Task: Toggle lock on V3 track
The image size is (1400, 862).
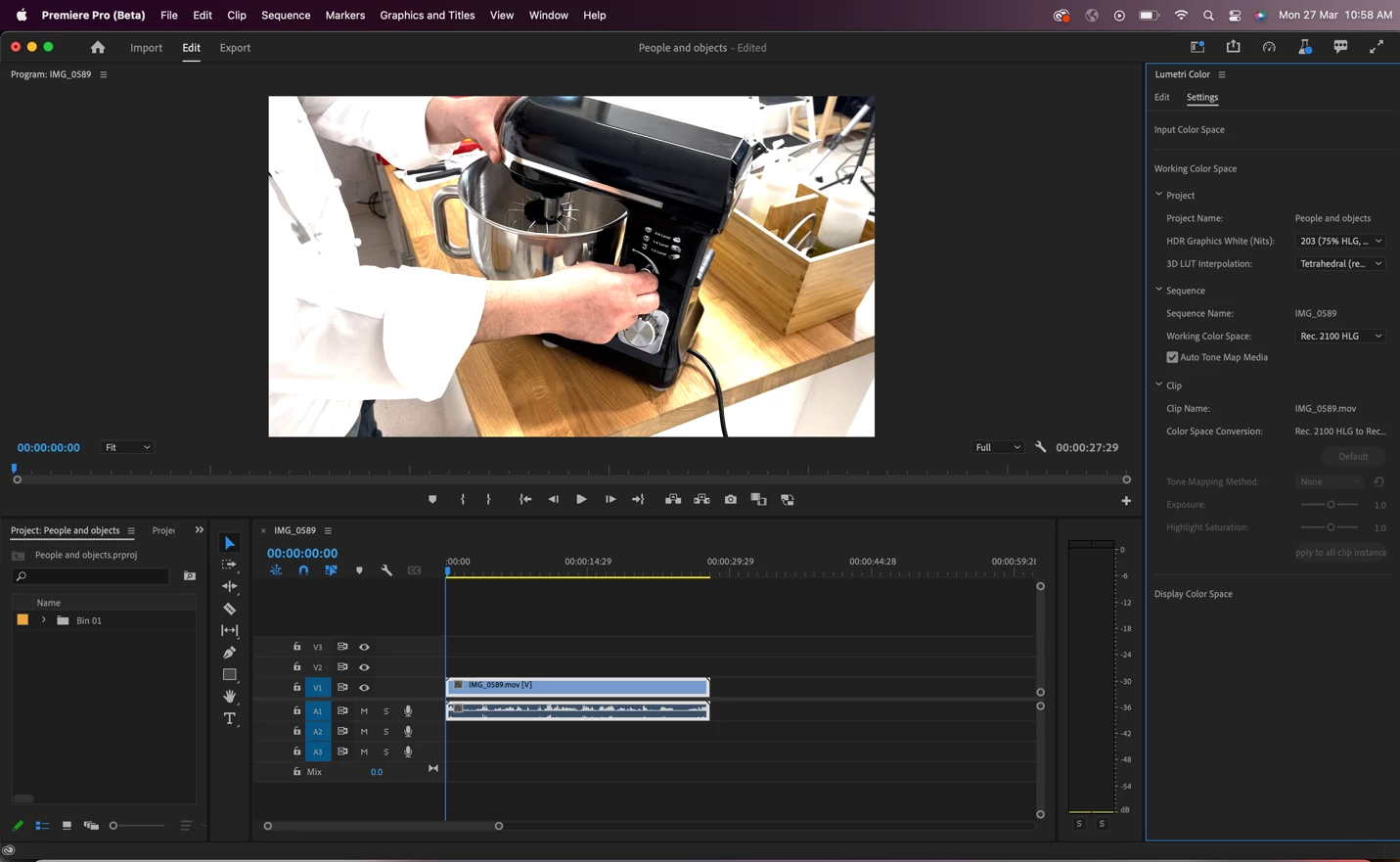Action: tap(296, 647)
